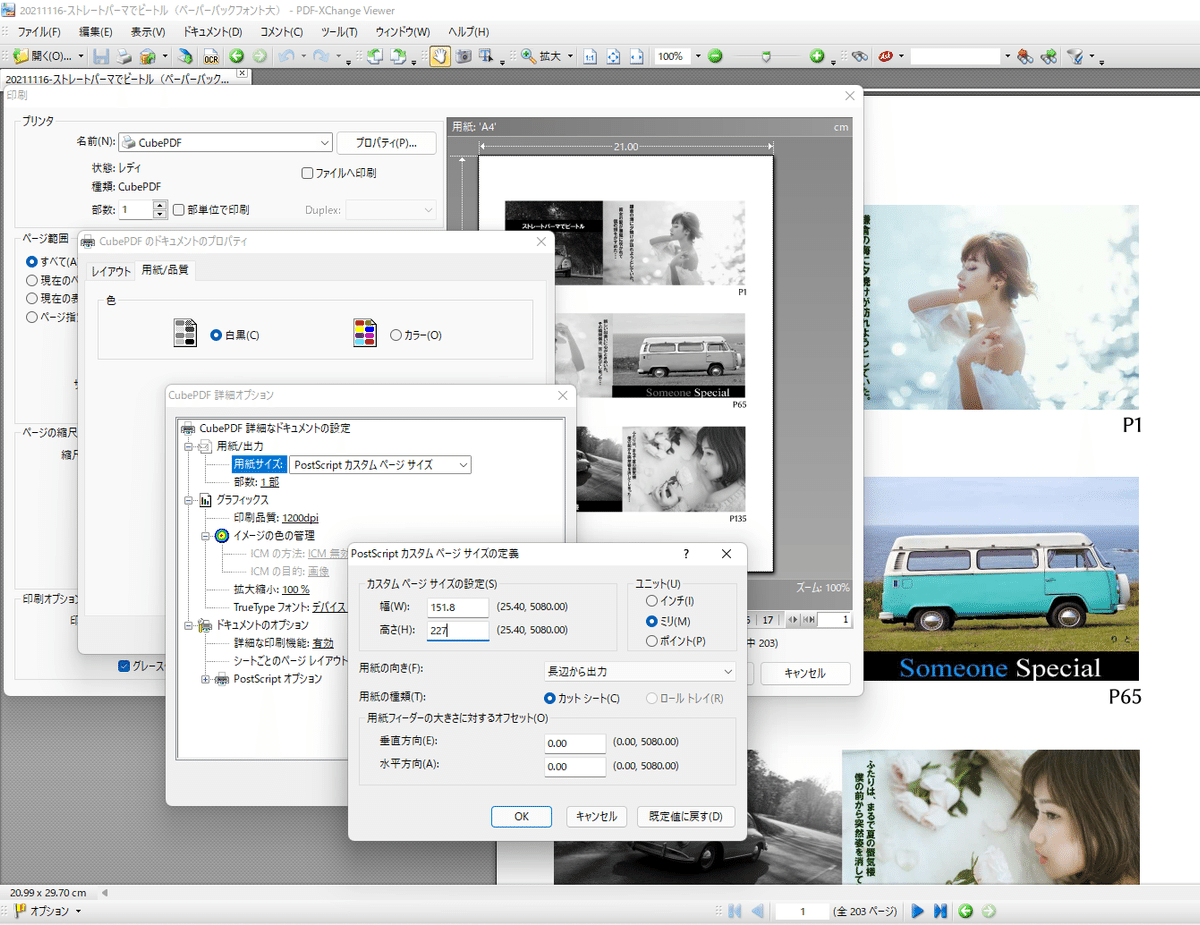Select the Snapshot camera tool
1200x925 pixels.
click(x=464, y=56)
